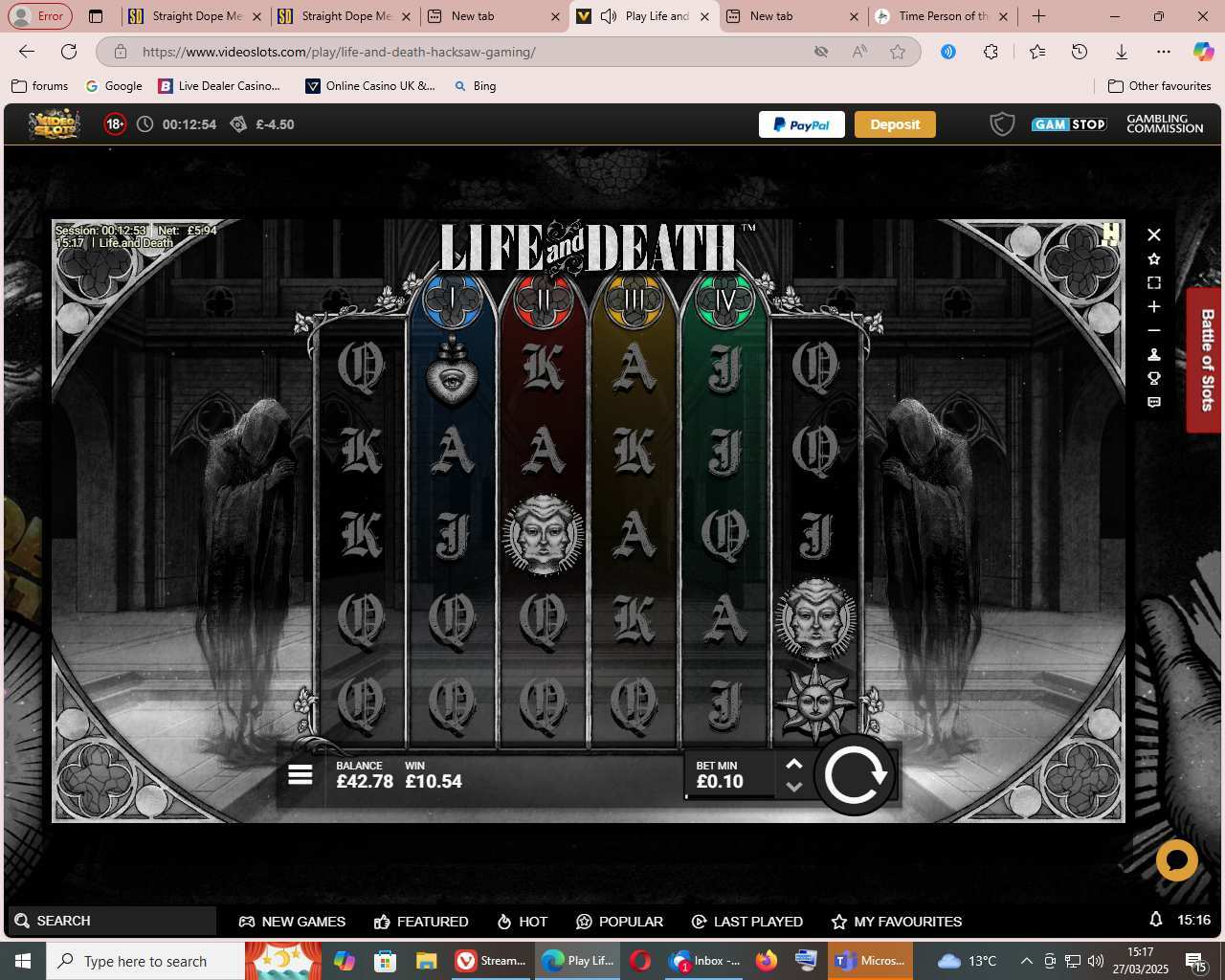Screen dimensions: 1225x980
Task: Click the tracking prevention eye icon
Action: [821, 52]
